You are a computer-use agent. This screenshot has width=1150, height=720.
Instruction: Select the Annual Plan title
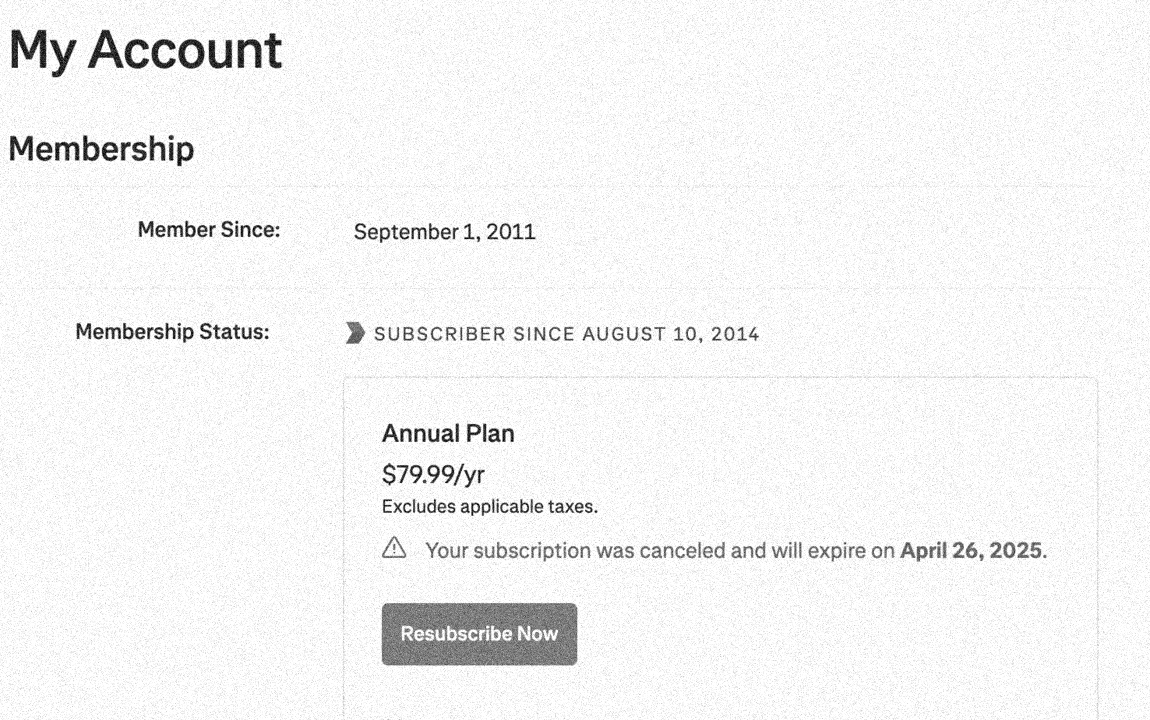tap(448, 433)
